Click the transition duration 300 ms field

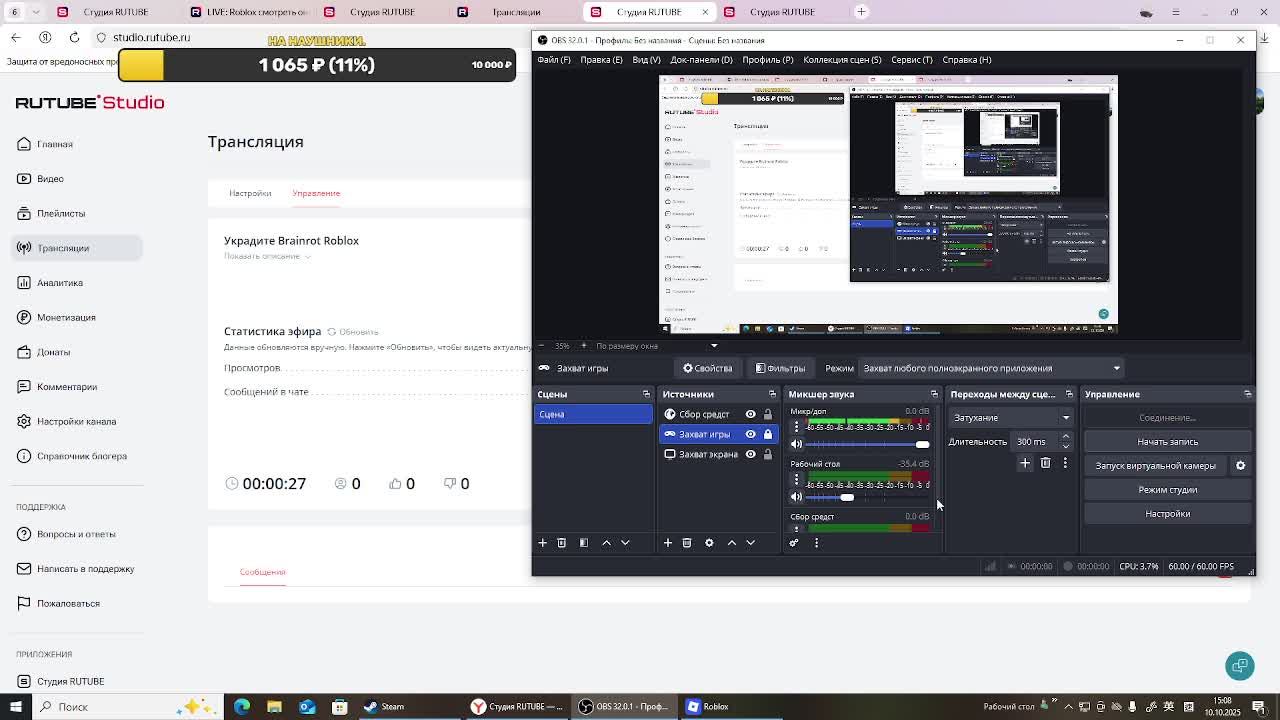point(1034,442)
